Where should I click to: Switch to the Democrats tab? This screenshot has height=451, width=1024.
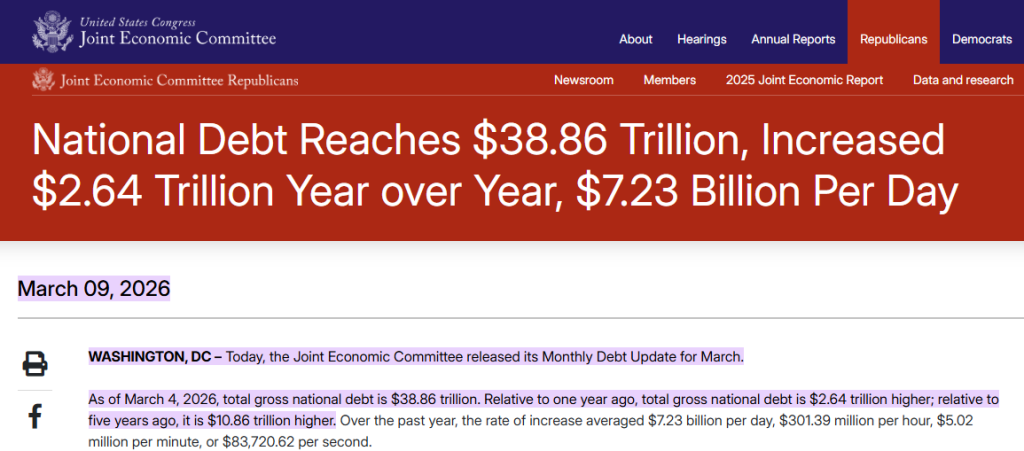[982, 39]
